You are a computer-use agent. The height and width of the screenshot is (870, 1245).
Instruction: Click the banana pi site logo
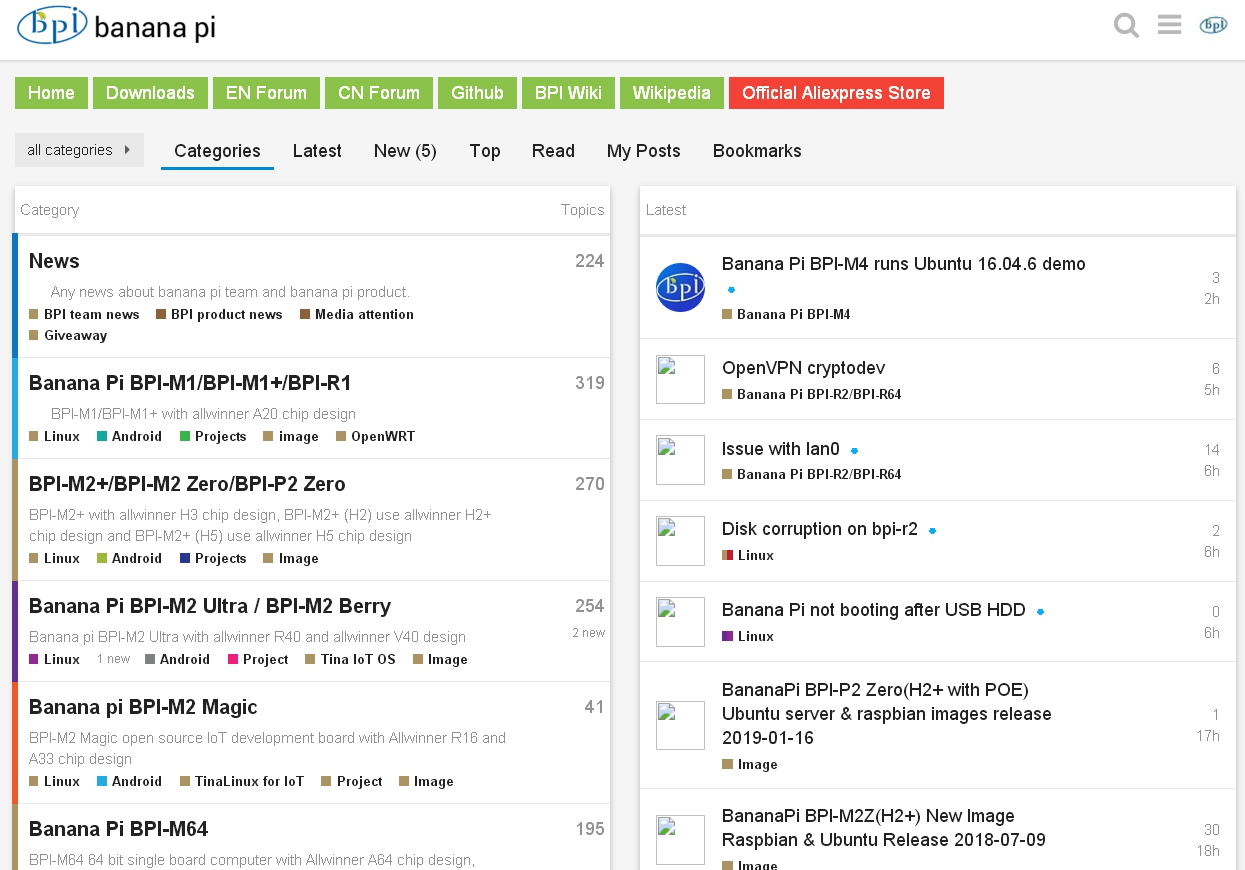click(x=117, y=26)
